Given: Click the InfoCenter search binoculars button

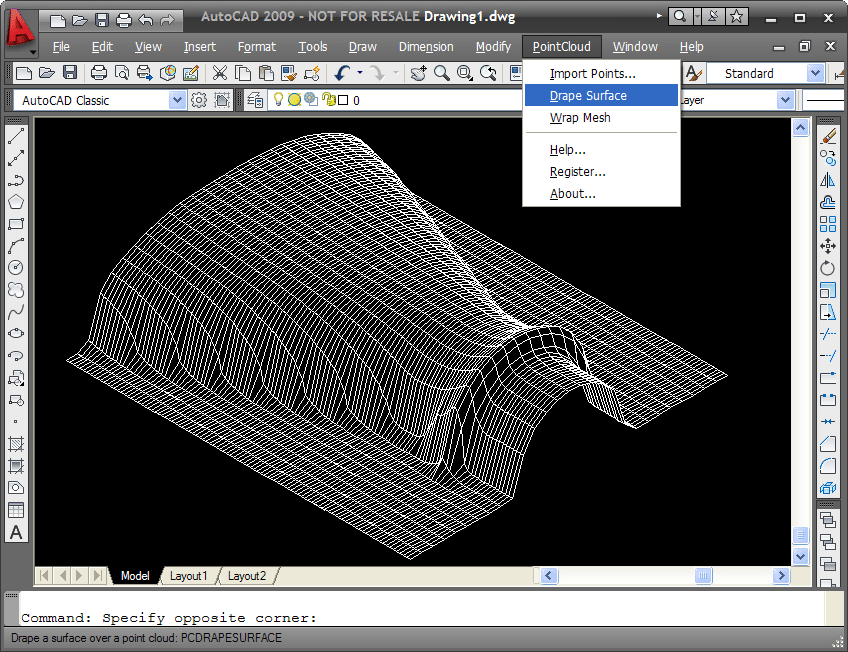Looking at the screenshot, I should coord(680,17).
